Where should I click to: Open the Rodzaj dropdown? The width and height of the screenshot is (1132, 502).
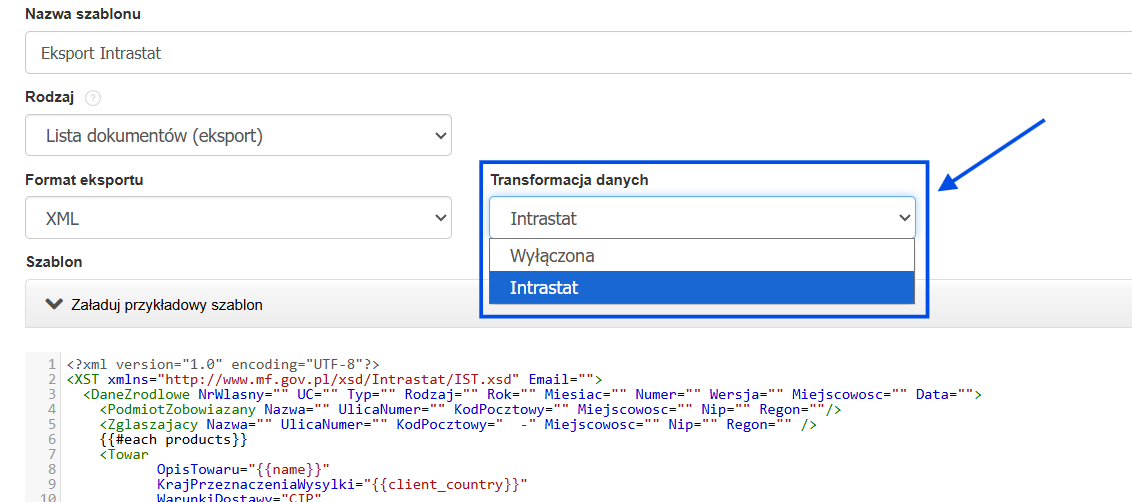pos(238,134)
